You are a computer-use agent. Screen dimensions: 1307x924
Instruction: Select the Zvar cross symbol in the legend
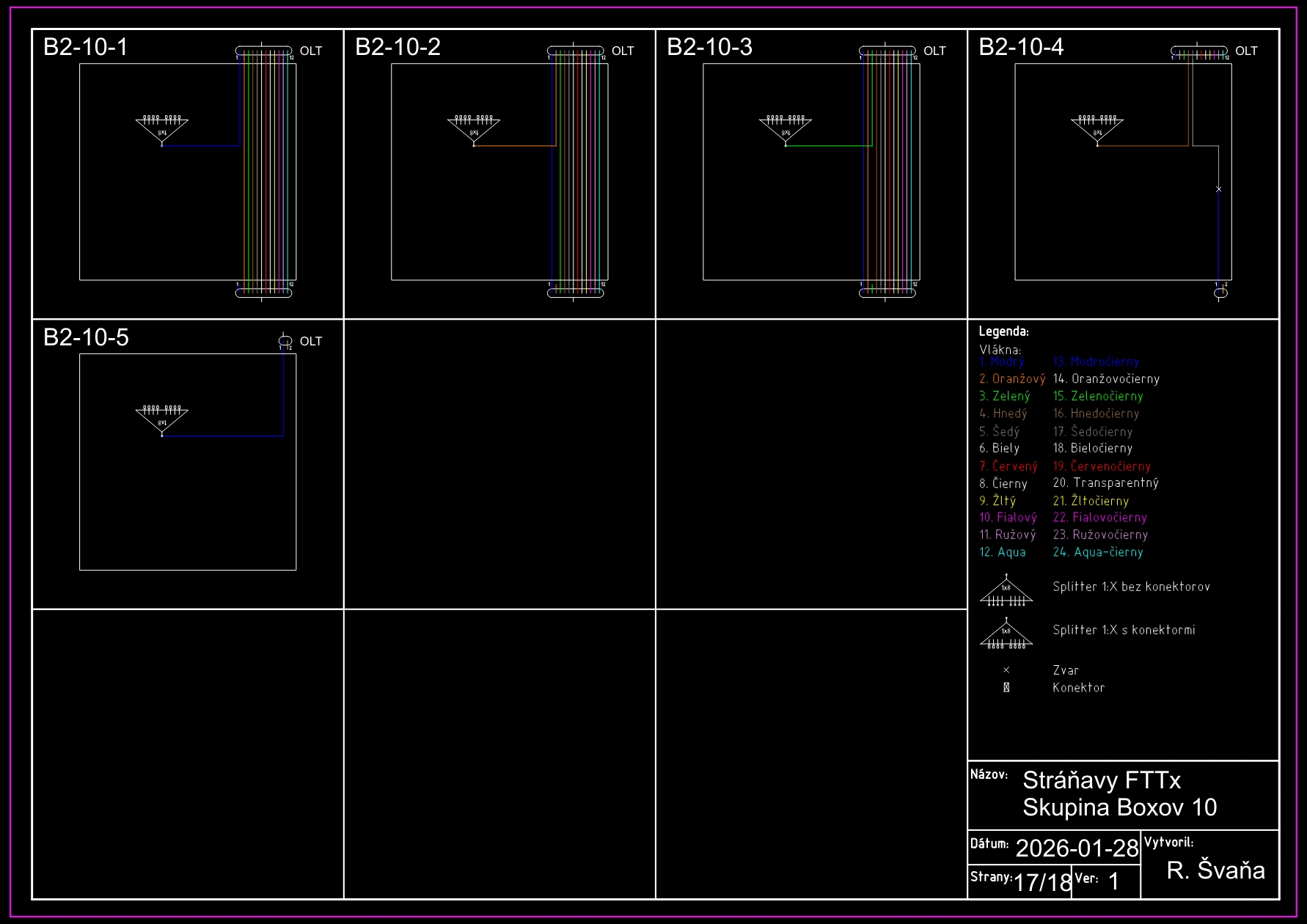1006,670
